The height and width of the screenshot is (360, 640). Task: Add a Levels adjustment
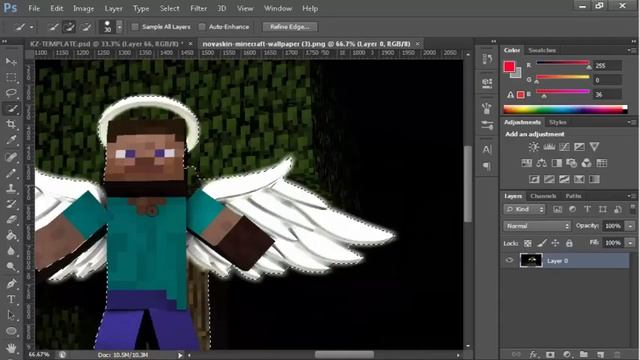point(549,147)
